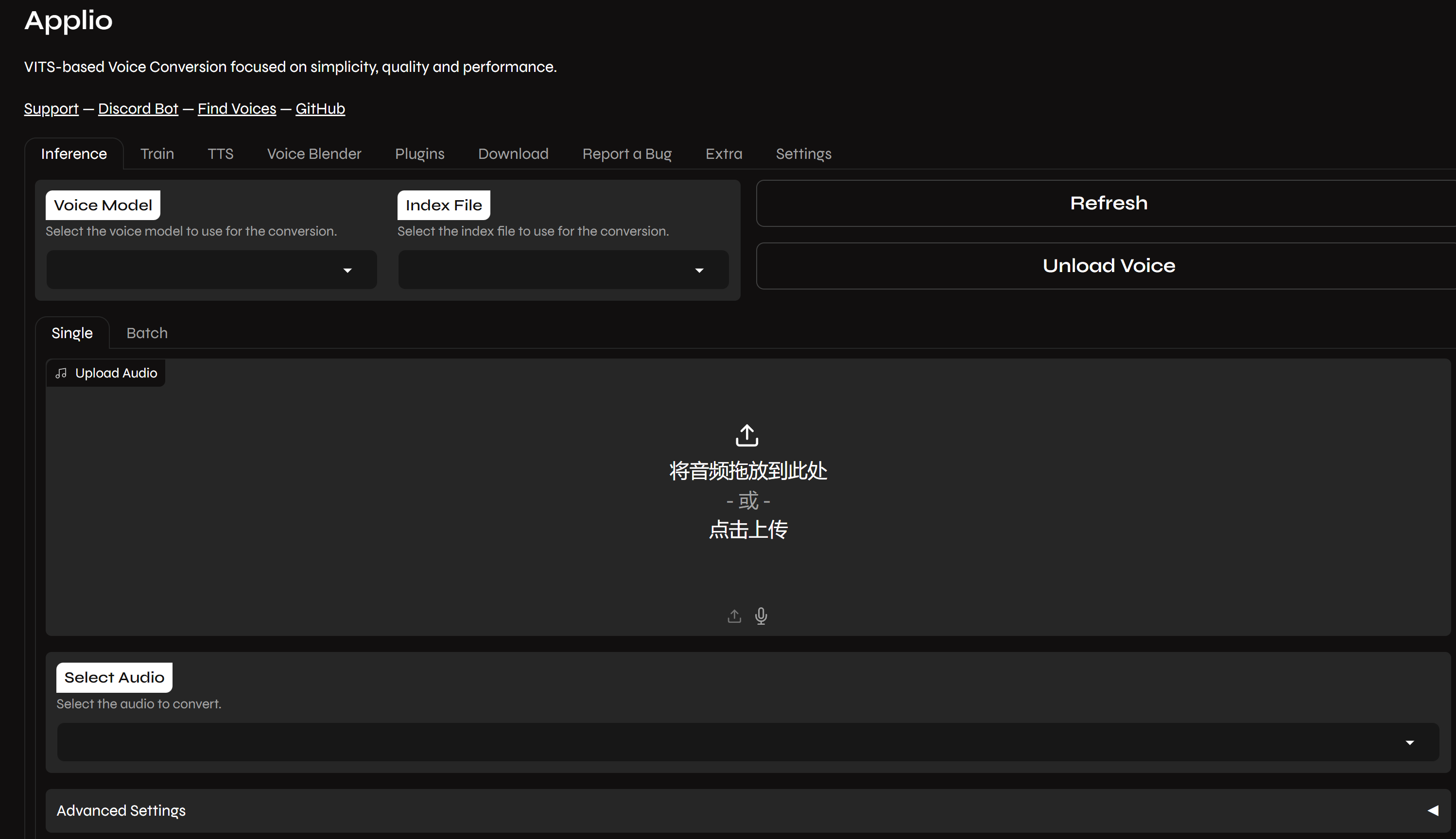The width and height of the screenshot is (1456, 839).
Task: Open the Select Audio dropdown
Action: click(747, 742)
